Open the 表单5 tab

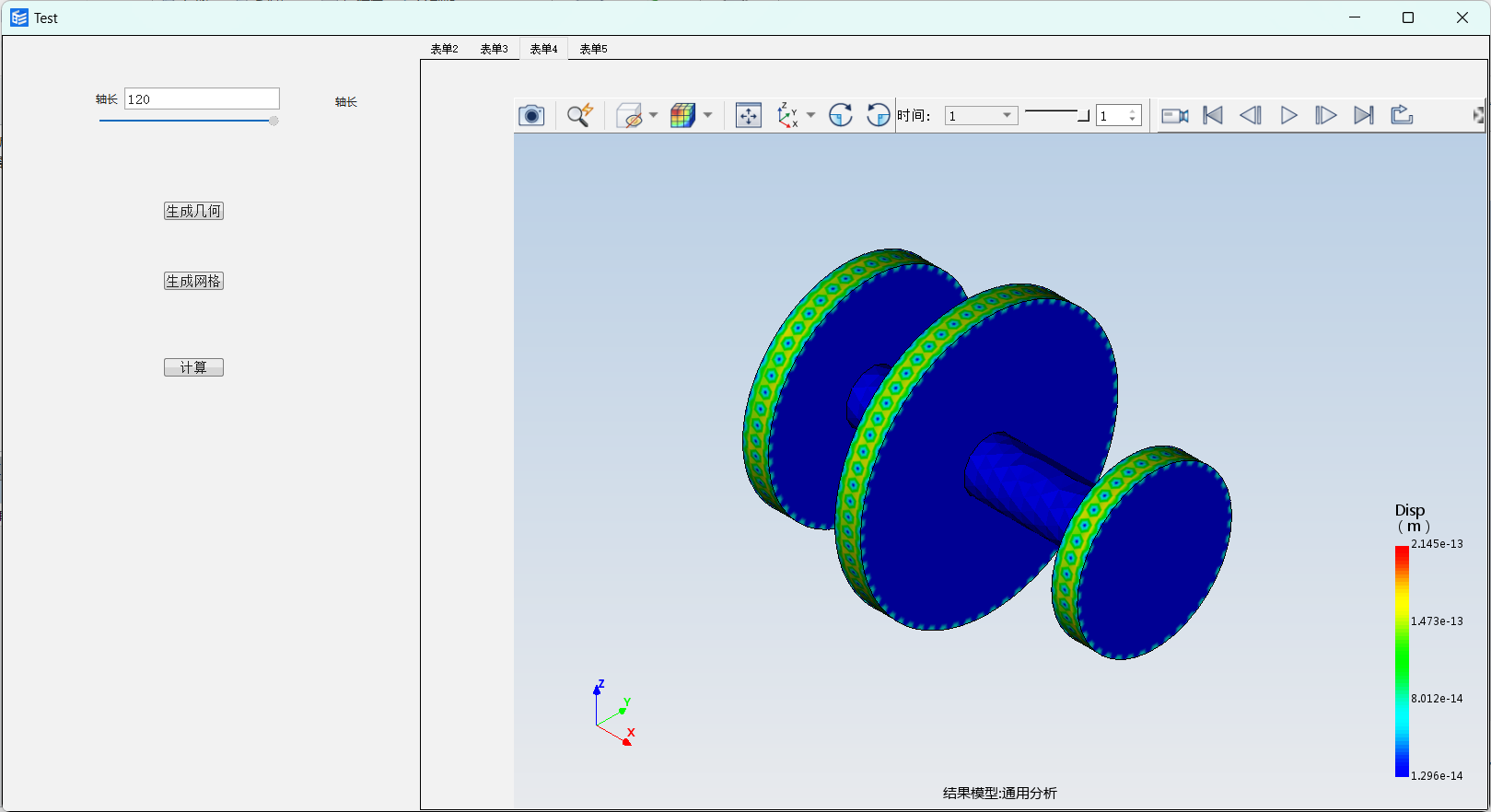pos(593,49)
